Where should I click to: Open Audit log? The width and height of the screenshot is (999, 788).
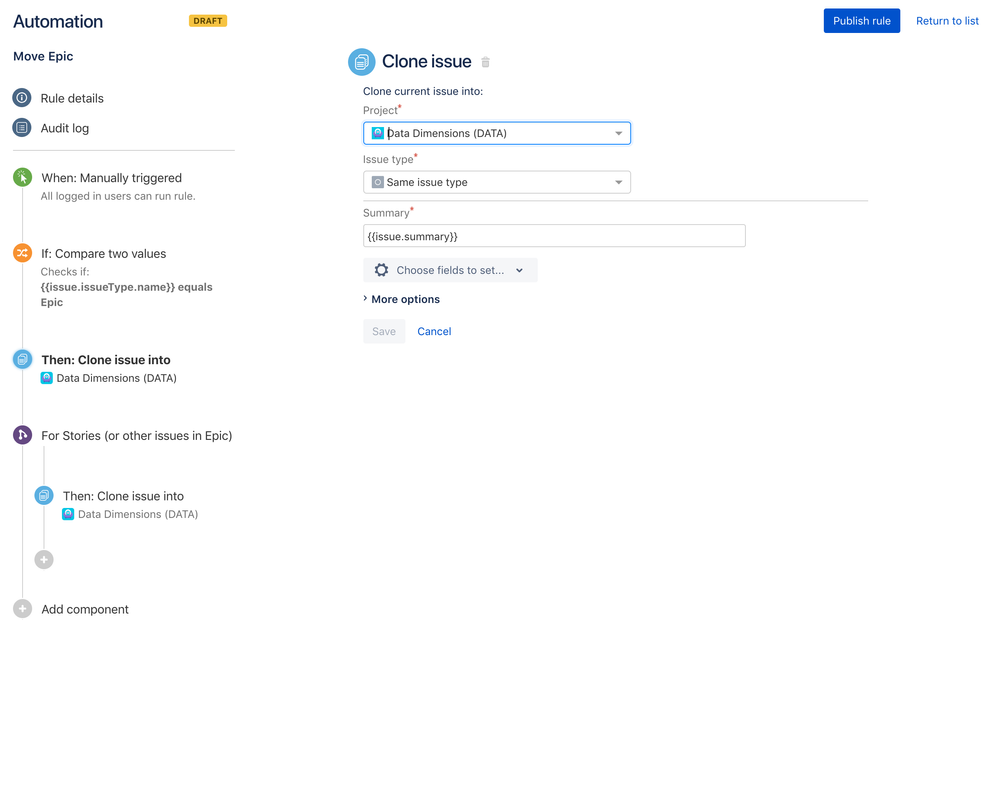[65, 128]
